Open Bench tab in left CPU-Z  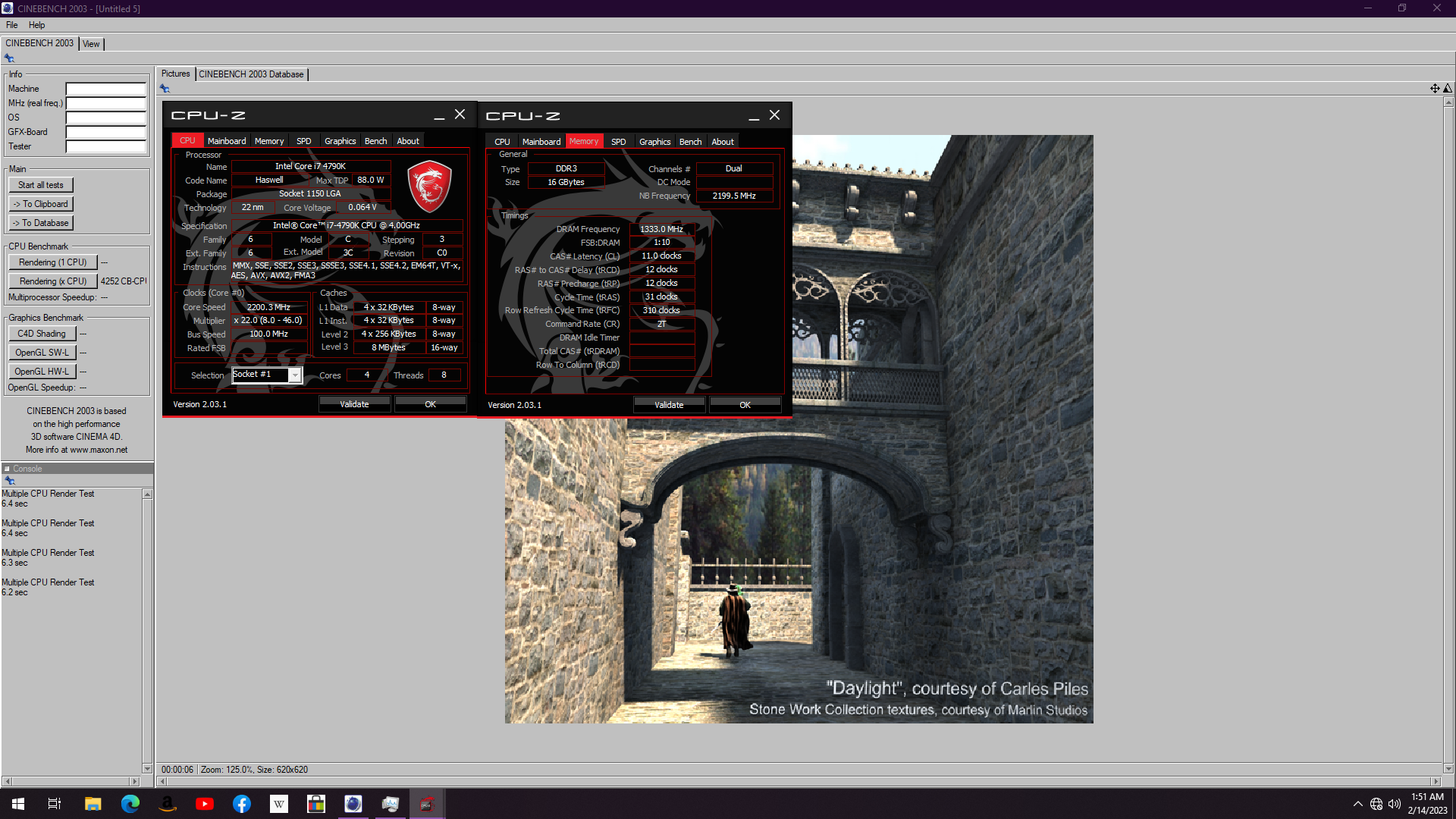pyautogui.click(x=375, y=141)
